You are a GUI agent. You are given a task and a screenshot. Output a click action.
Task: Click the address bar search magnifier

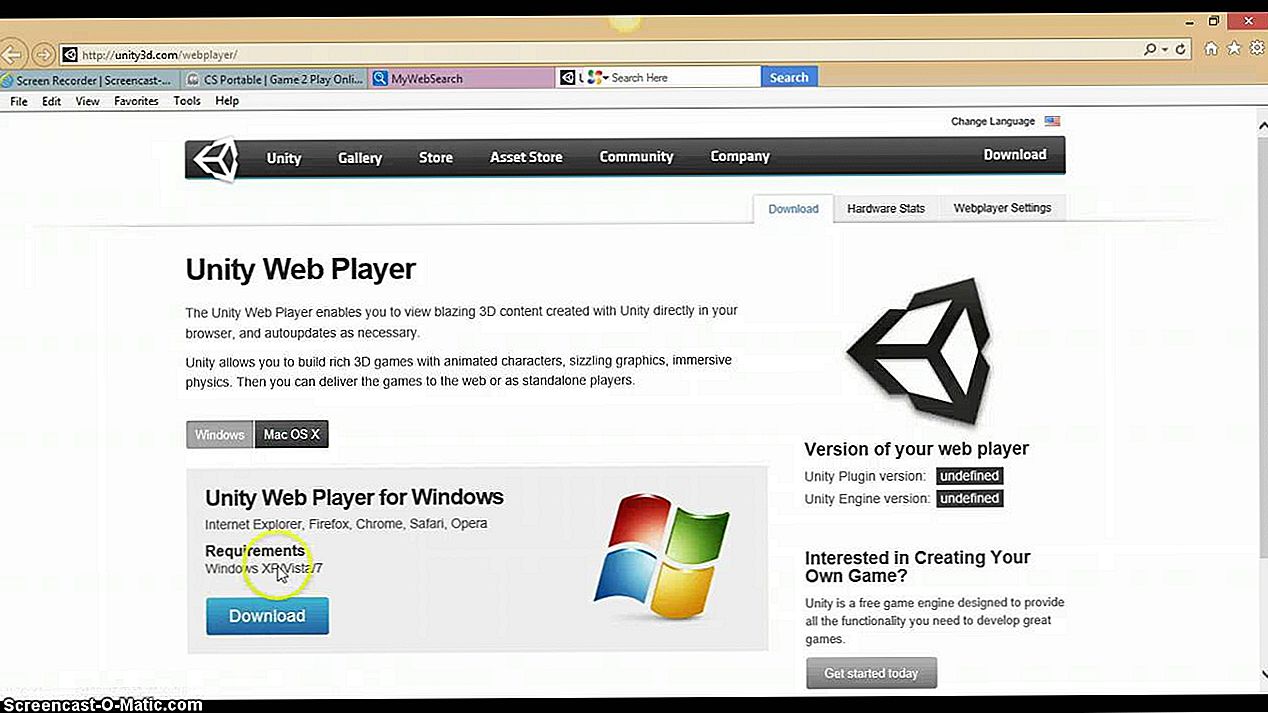(x=1151, y=49)
